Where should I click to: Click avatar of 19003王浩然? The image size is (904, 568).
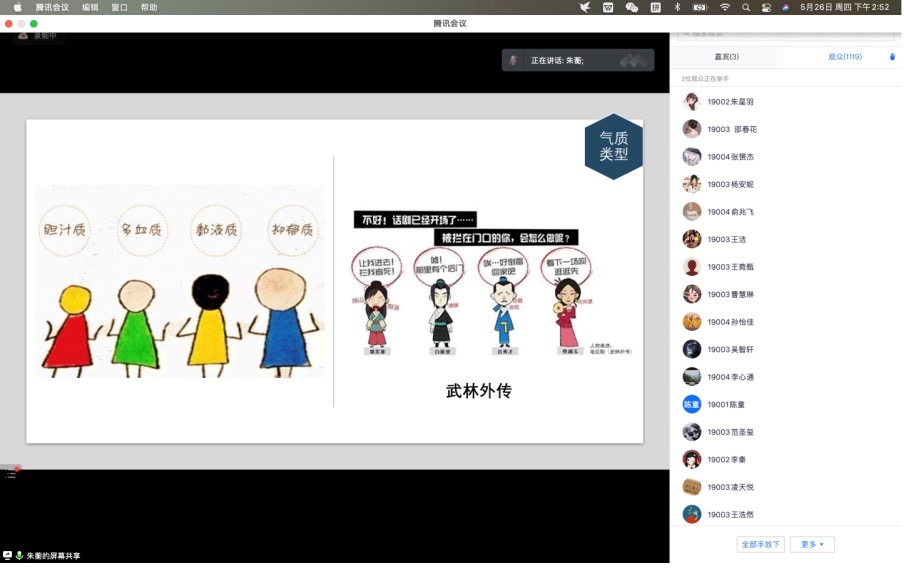(x=692, y=514)
